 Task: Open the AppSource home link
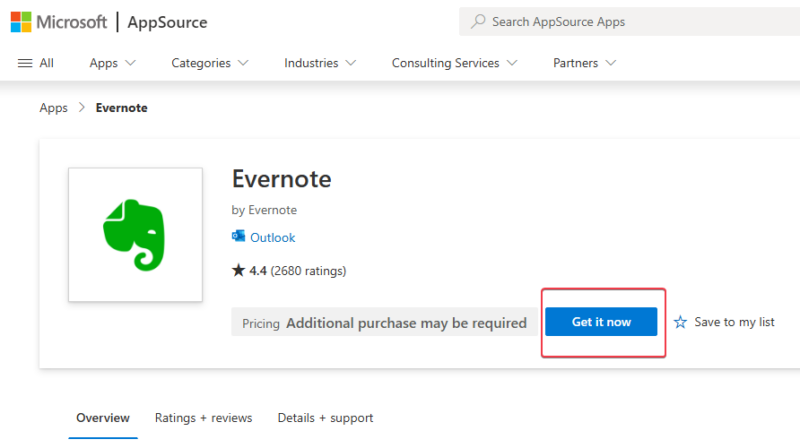point(167,22)
